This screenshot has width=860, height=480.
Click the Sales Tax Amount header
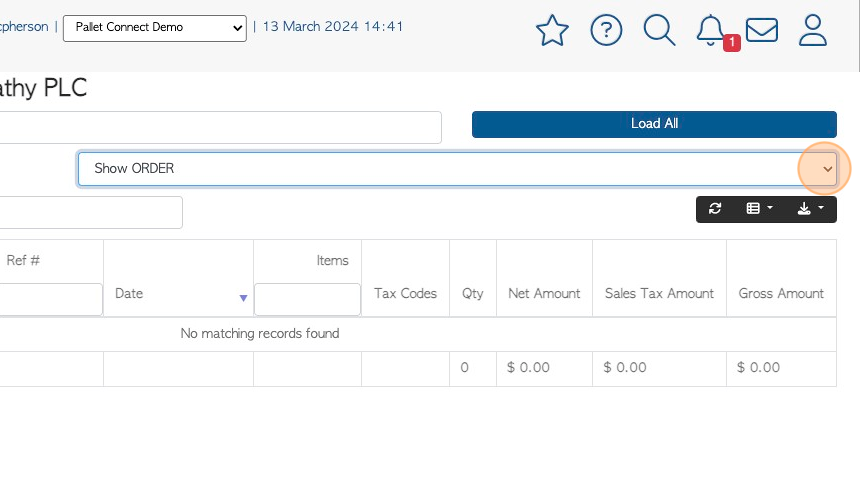pyautogui.click(x=659, y=293)
